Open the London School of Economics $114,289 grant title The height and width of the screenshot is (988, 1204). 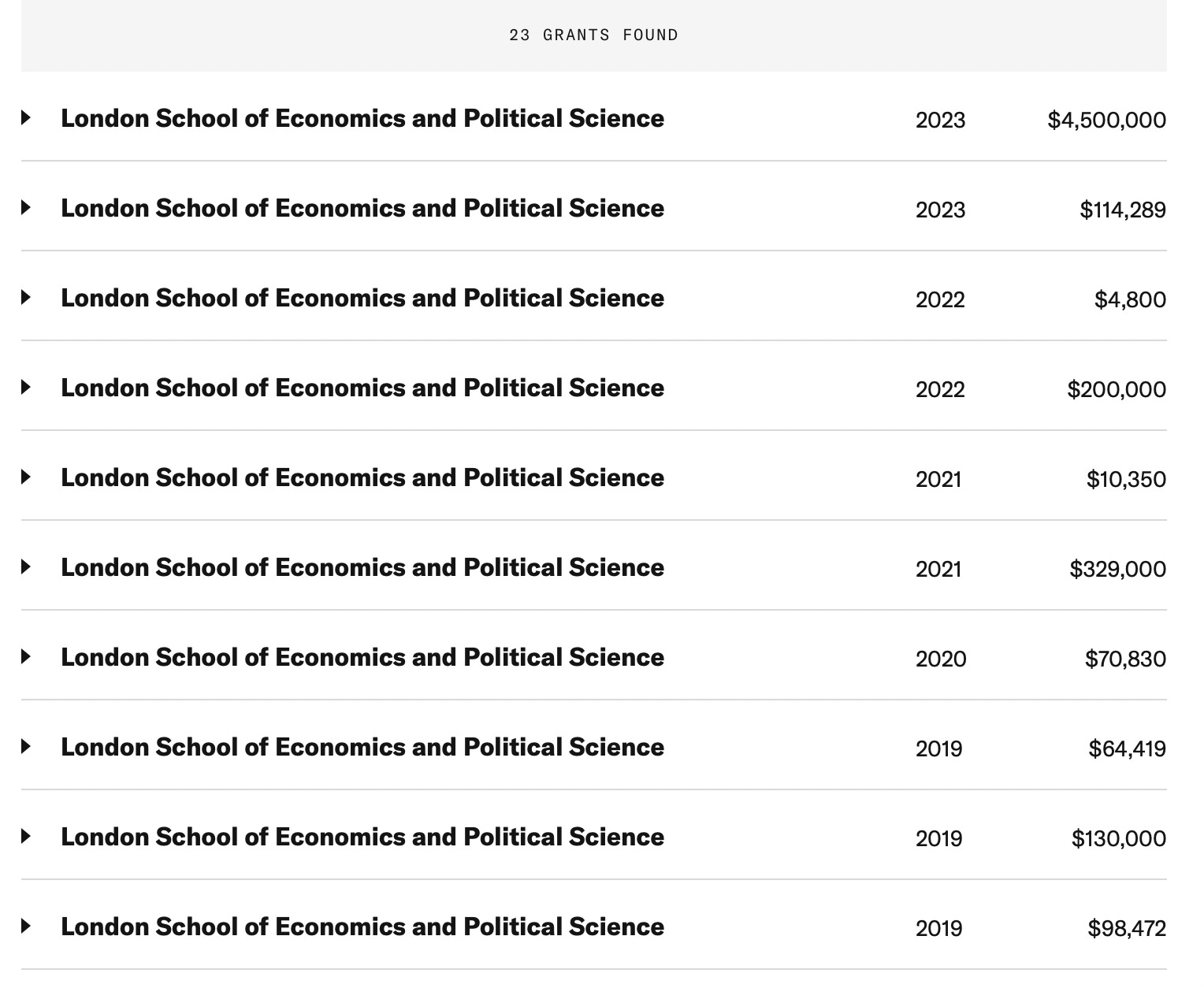[x=362, y=208]
